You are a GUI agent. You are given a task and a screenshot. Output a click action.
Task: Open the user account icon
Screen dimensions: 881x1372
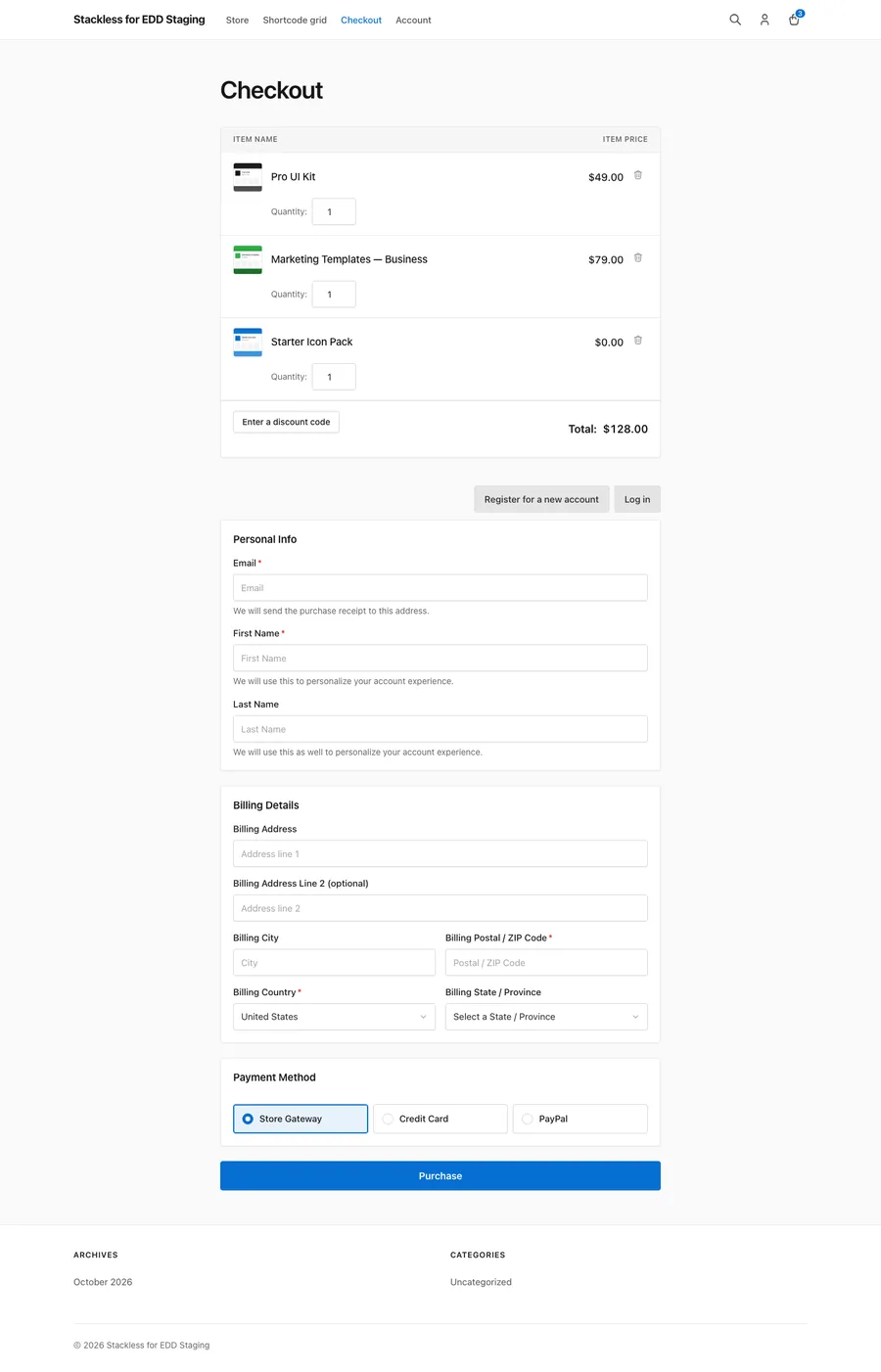765,20
